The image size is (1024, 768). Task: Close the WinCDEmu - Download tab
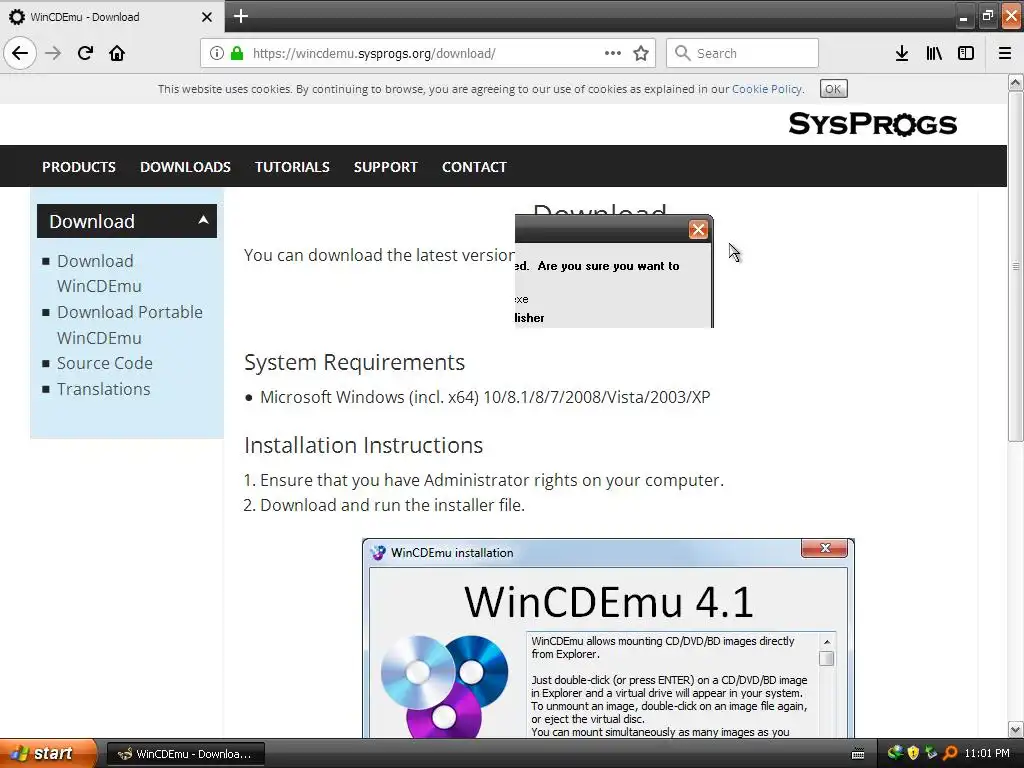[206, 17]
